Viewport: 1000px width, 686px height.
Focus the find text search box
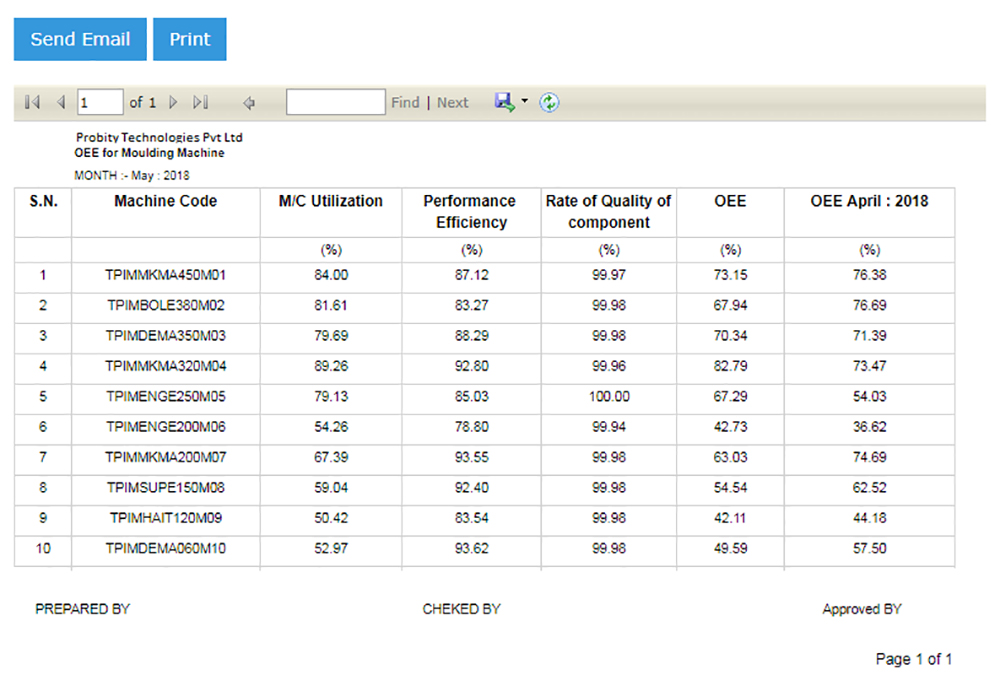[x=335, y=102]
